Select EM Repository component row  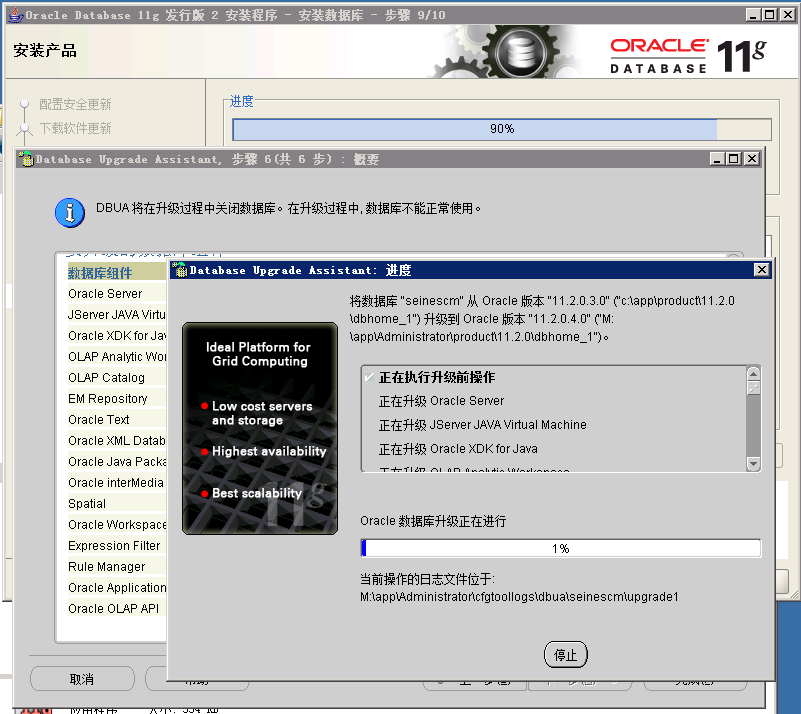coord(116,398)
